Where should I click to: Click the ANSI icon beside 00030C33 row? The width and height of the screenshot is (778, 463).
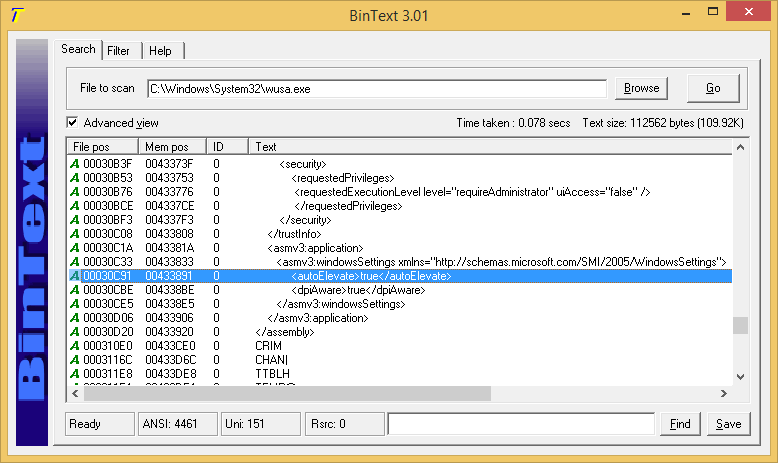coord(74,262)
